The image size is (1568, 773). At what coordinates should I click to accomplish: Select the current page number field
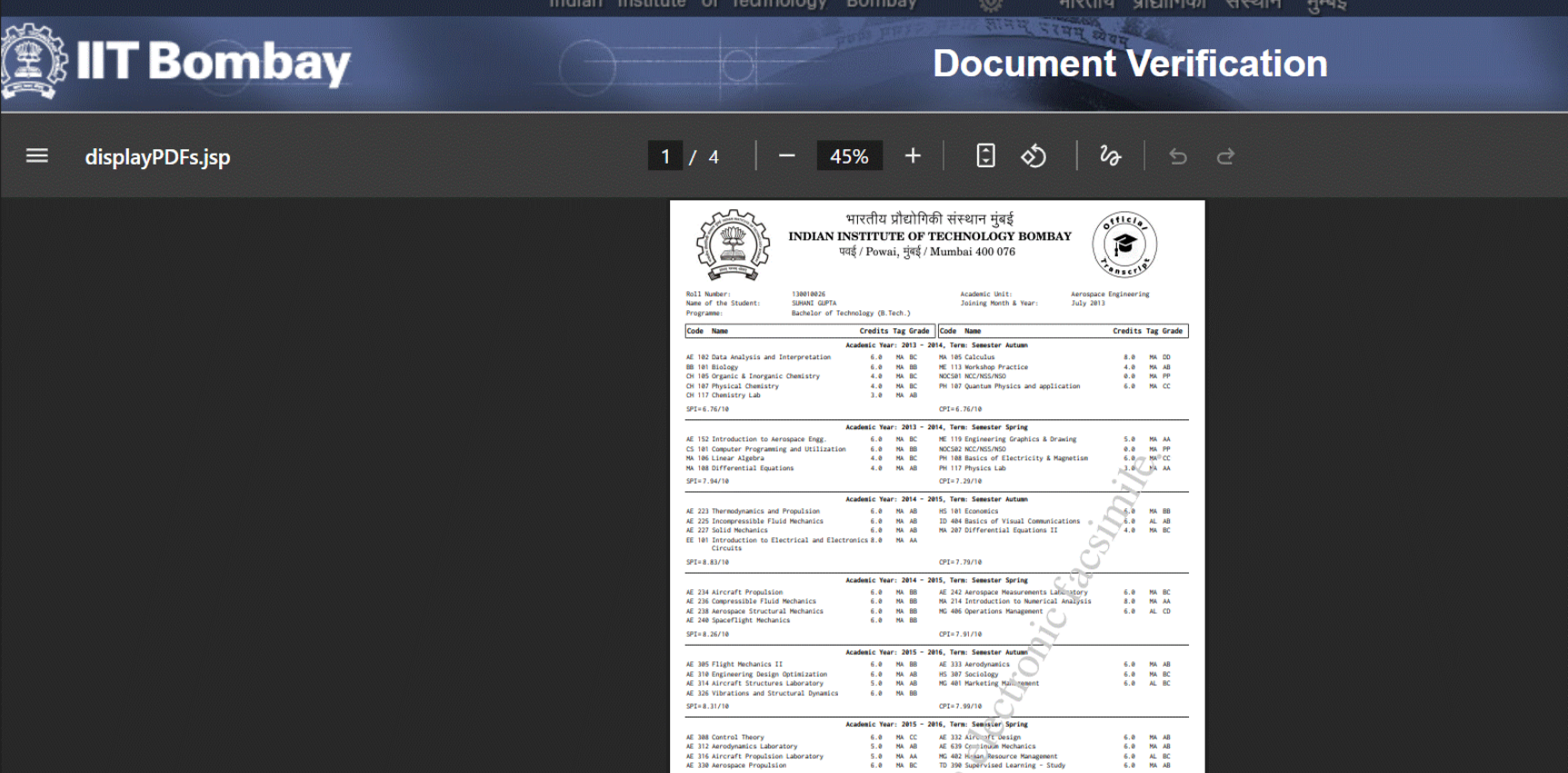tap(664, 156)
